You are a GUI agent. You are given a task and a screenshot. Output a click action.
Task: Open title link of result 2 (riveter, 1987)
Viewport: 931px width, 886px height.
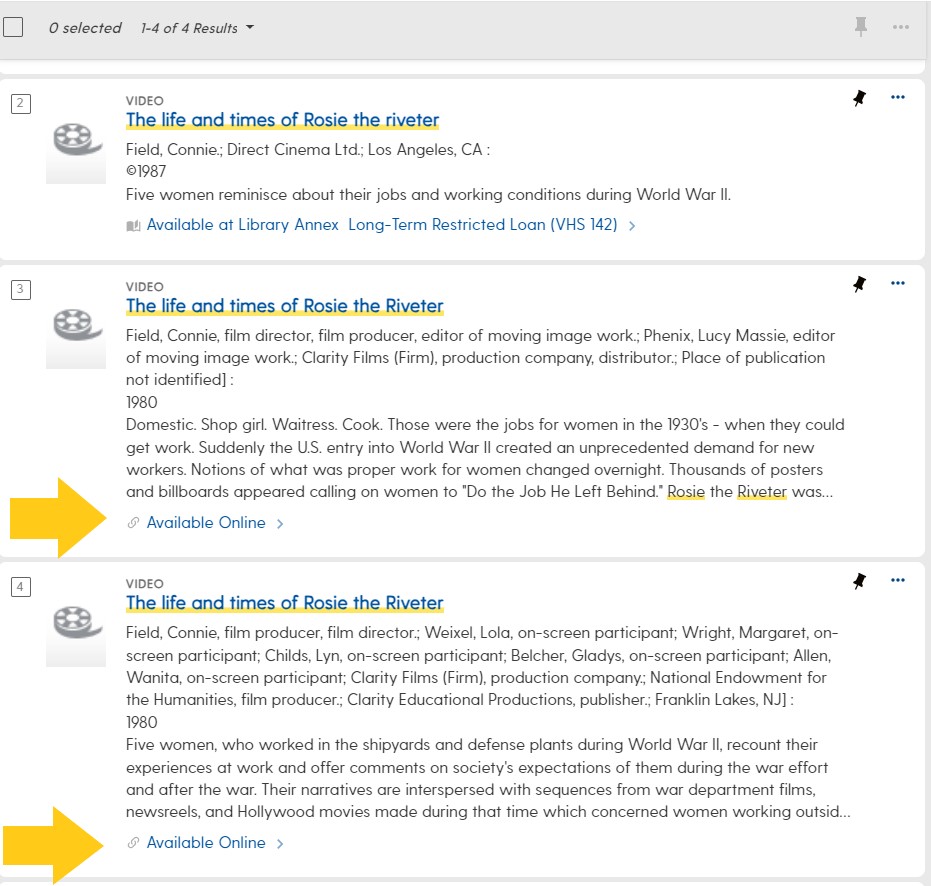[x=282, y=120]
